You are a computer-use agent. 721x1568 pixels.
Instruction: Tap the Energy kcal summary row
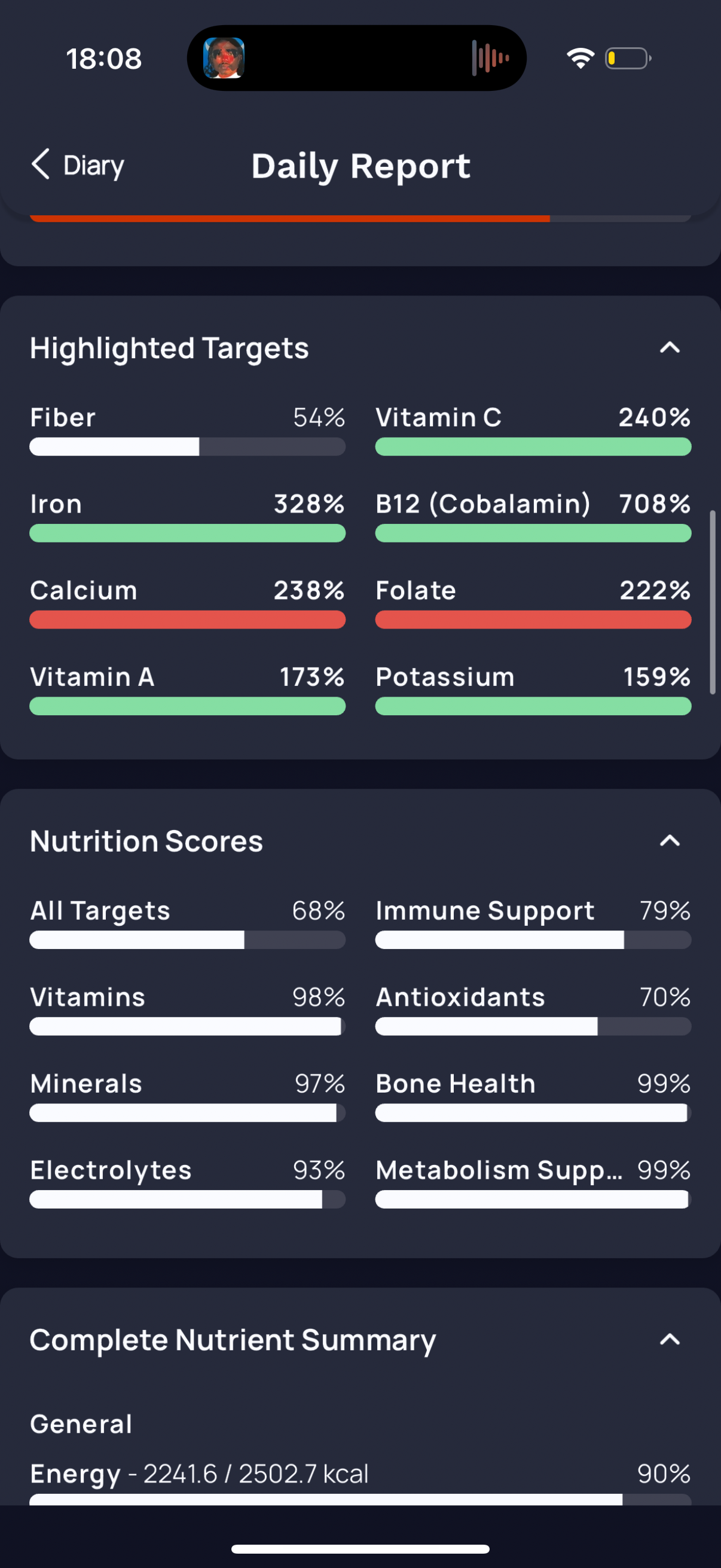tap(360, 1481)
